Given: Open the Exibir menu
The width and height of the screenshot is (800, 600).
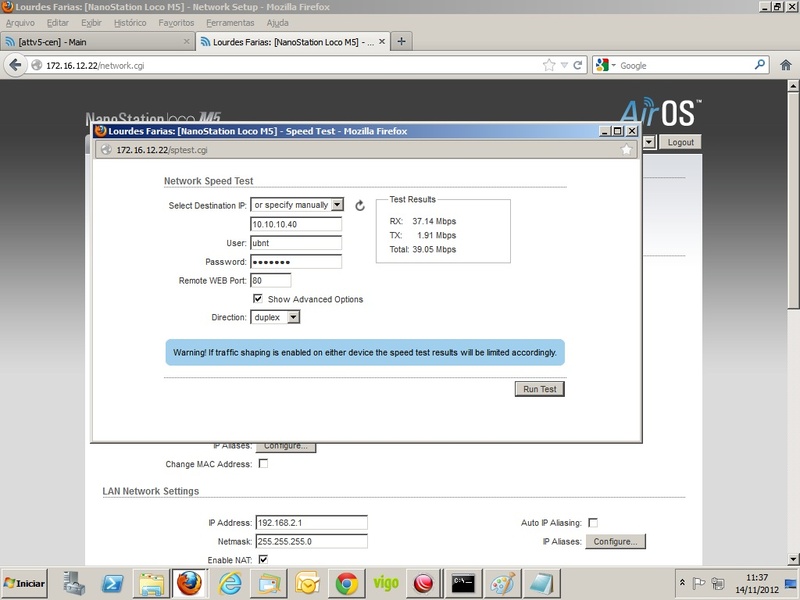Looking at the screenshot, I should pyautogui.click(x=91, y=23).
